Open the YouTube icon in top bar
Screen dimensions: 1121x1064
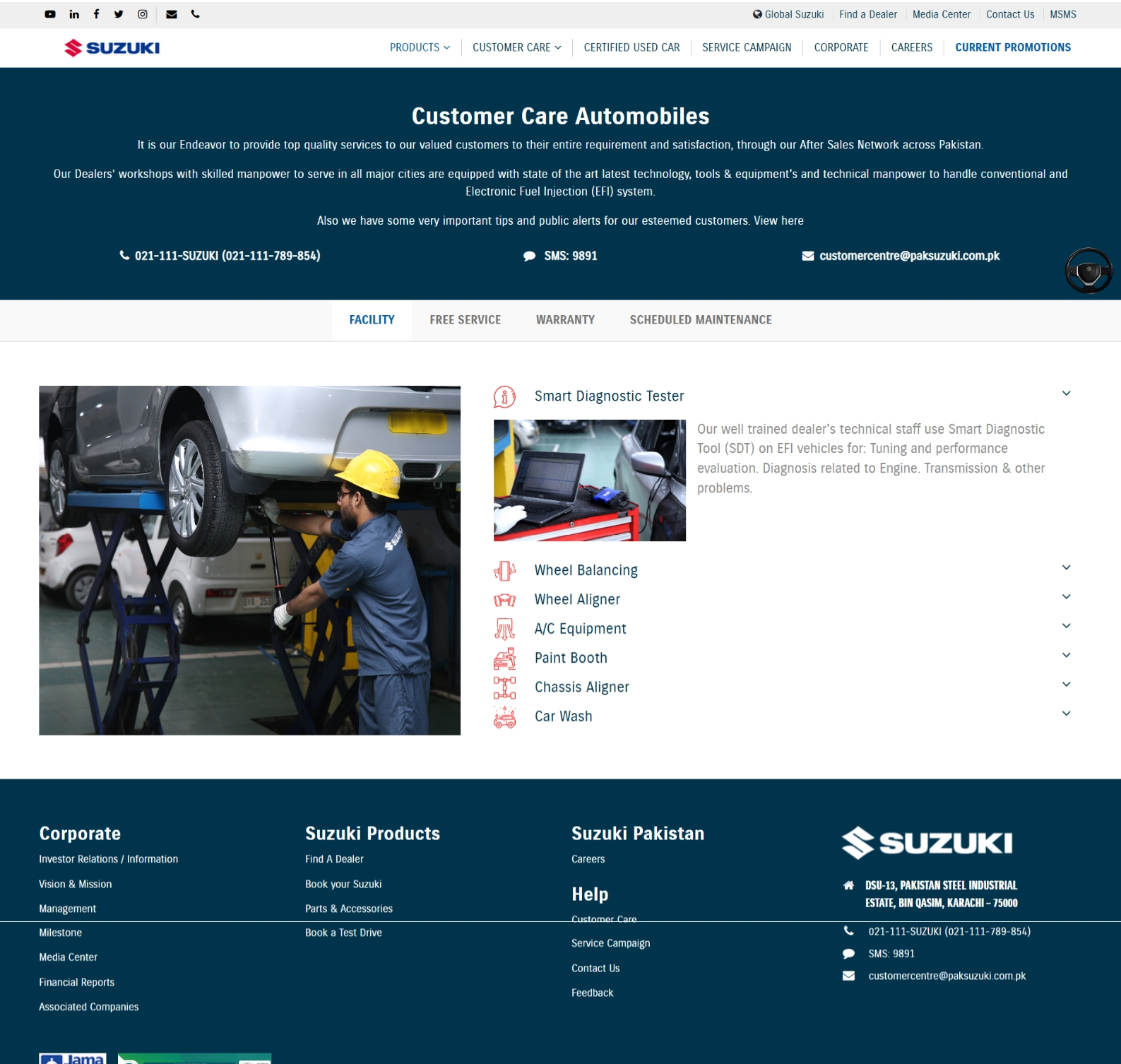[x=50, y=14]
